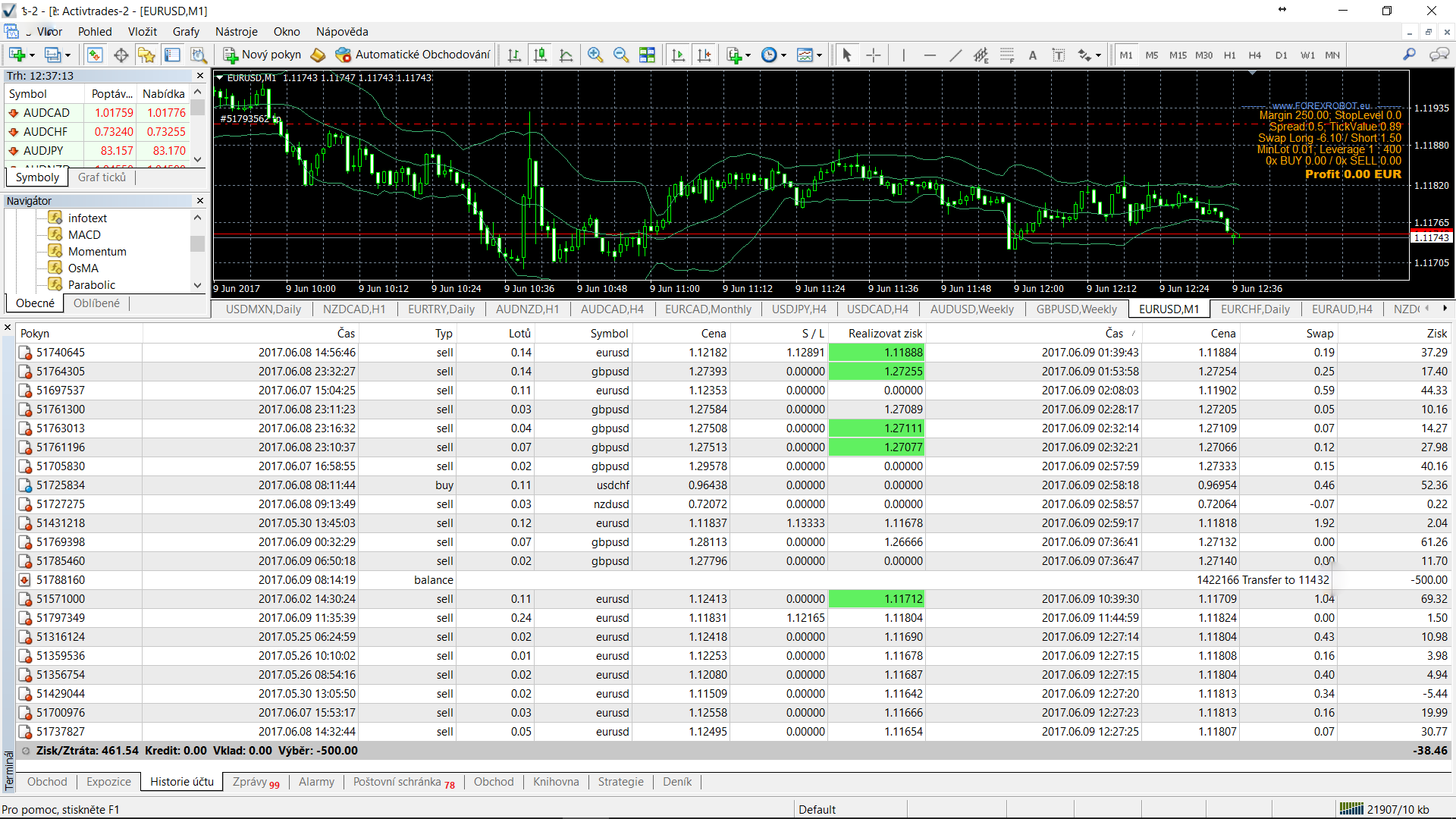Viewport: 1456px width, 819px height.
Task: Open the Vložit menu
Action: point(143,32)
